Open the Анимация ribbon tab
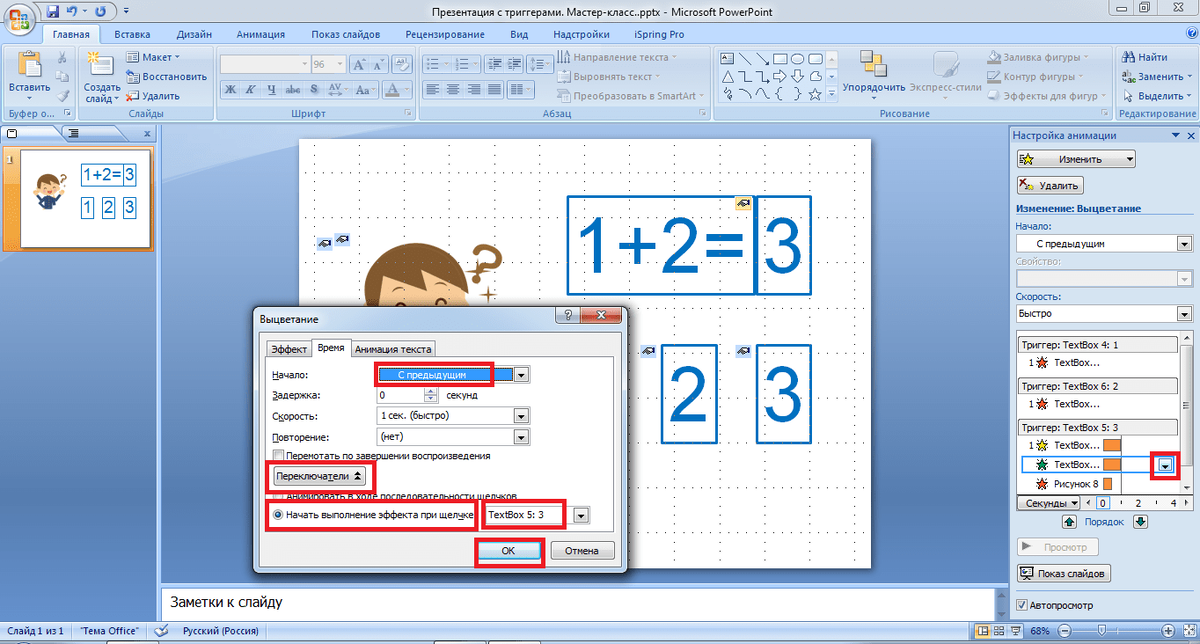This screenshot has width=1200, height=644. coord(261,33)
